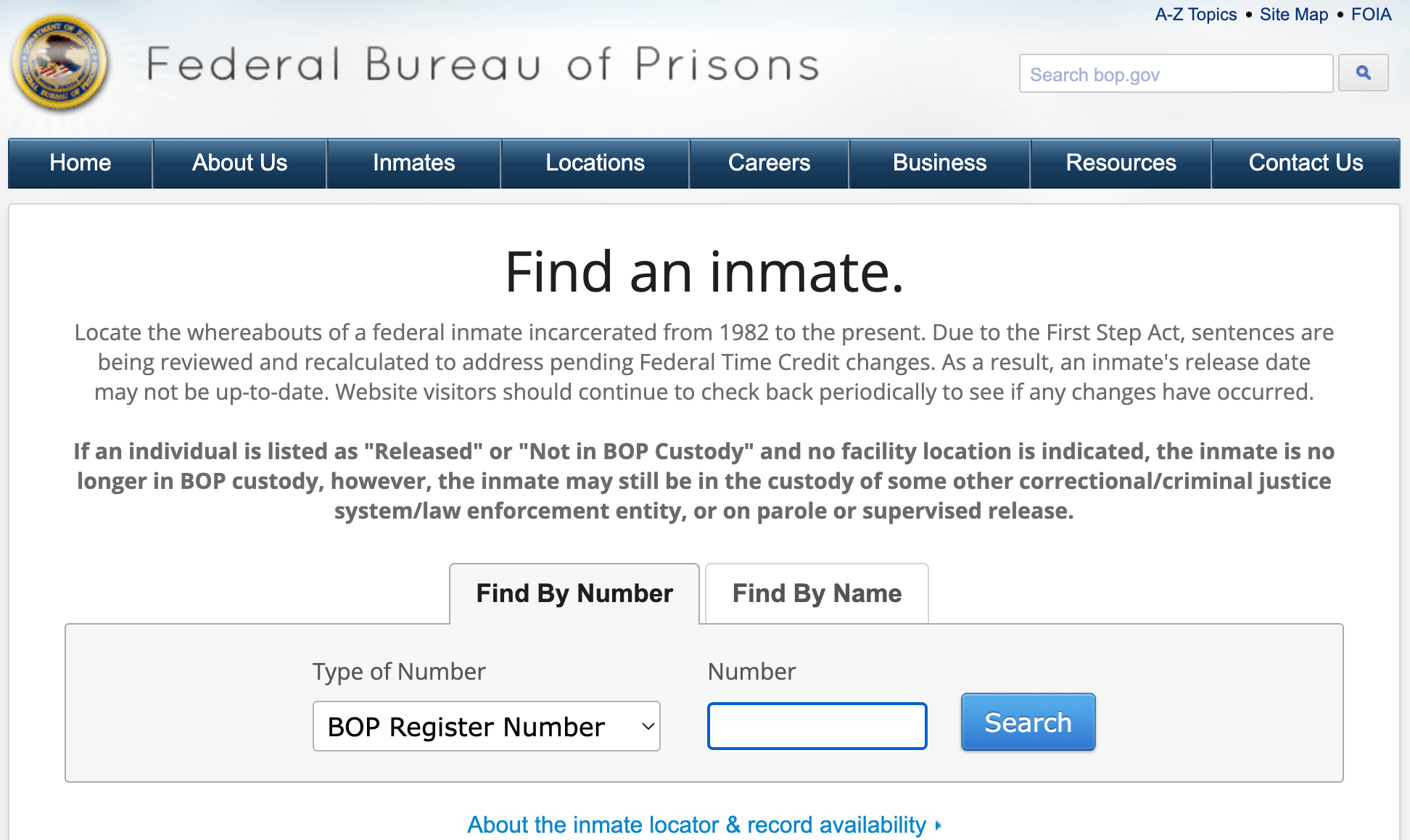This screenshot has width=1410, height=840.
Task: Click the magnifying glass search icon
Action: [1362, 73]
